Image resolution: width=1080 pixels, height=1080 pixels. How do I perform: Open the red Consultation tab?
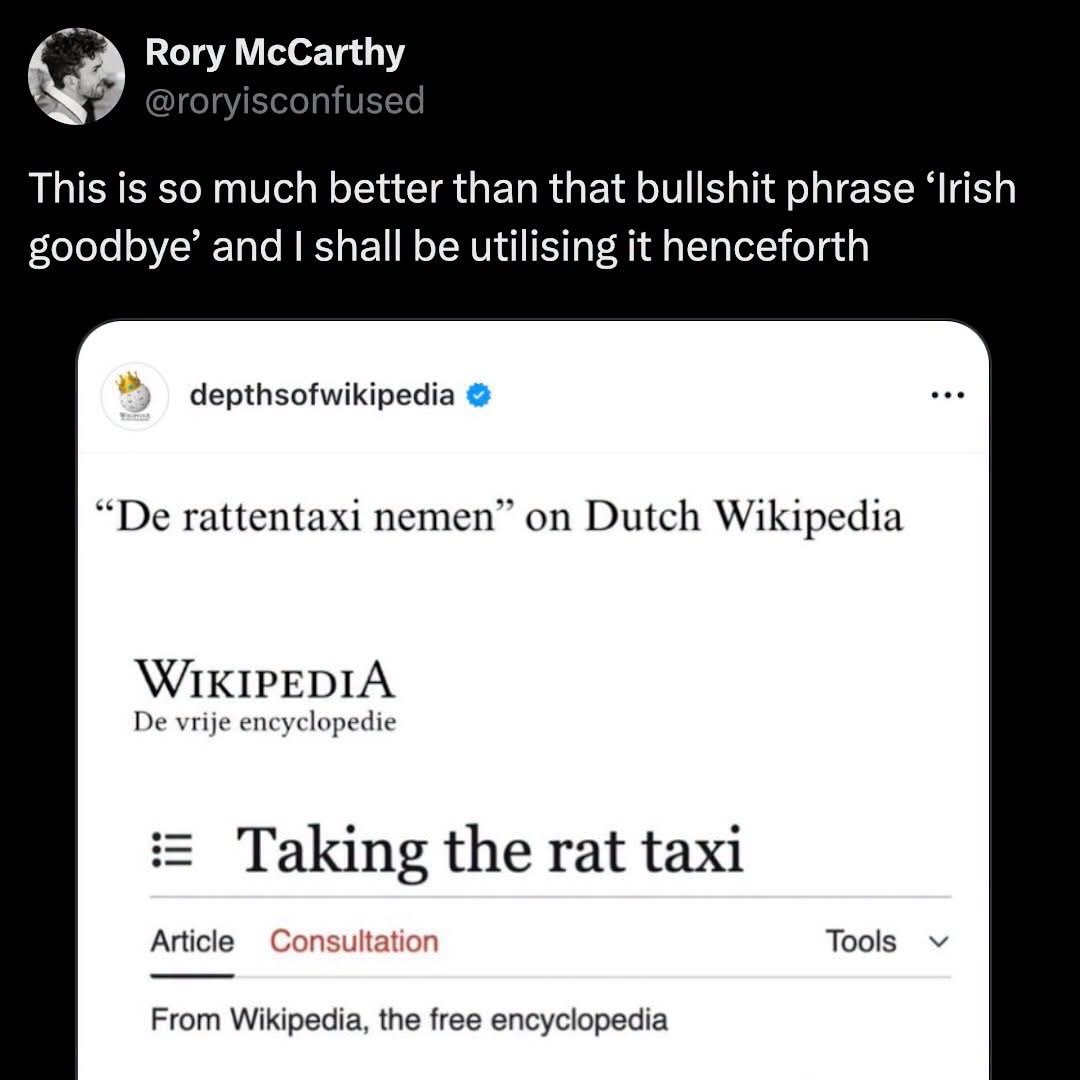pyautogui.click(x=354, y=941)
